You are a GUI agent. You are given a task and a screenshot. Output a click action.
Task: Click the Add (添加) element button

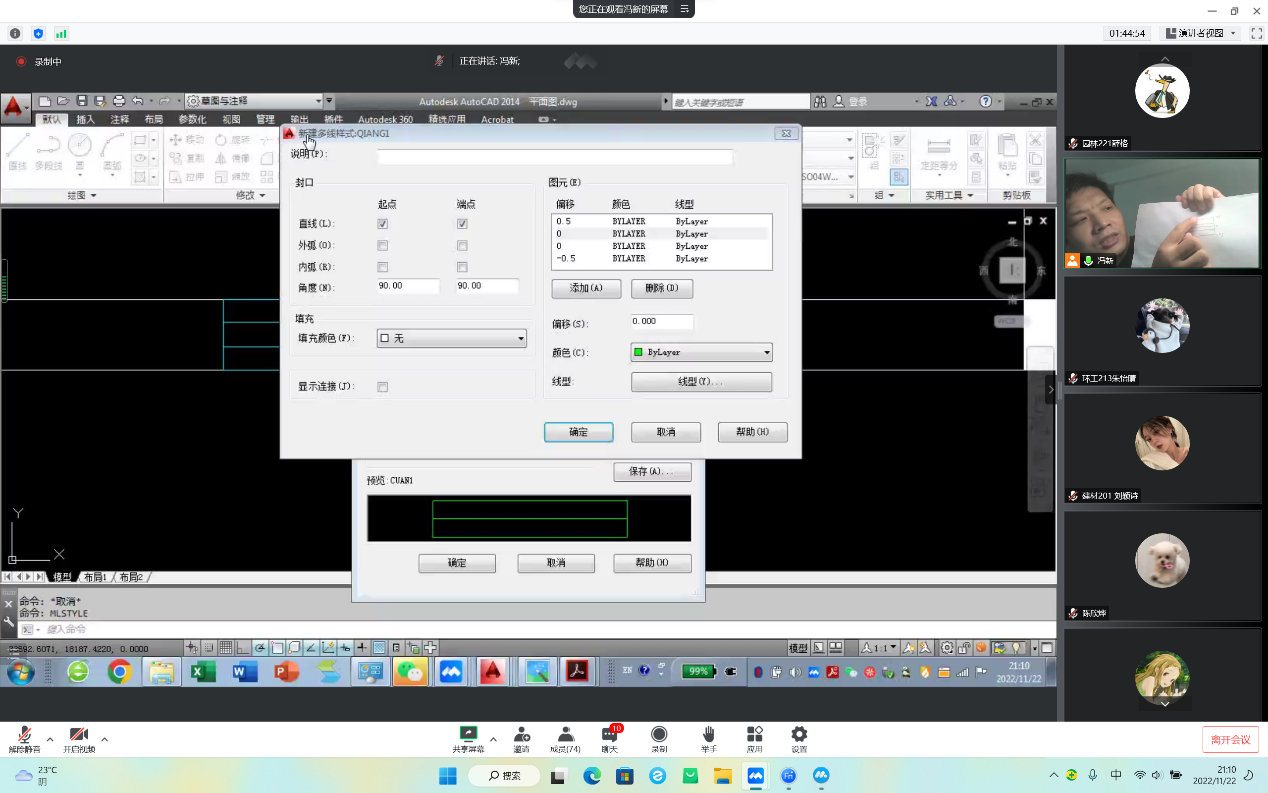coord(586,288)
